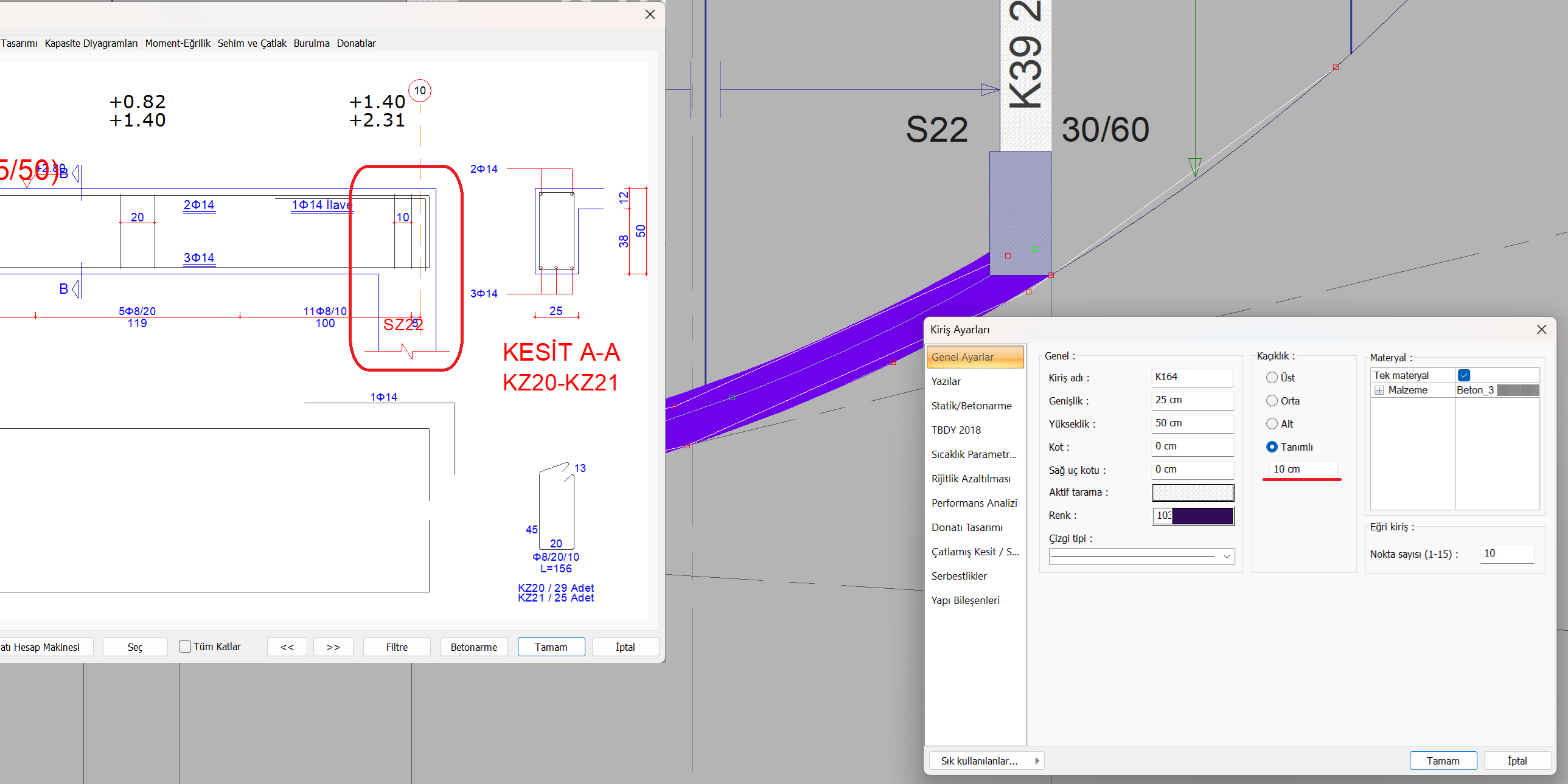Open the Genel Ayarlar section
1568x784 pixels.
pos(975,356)
